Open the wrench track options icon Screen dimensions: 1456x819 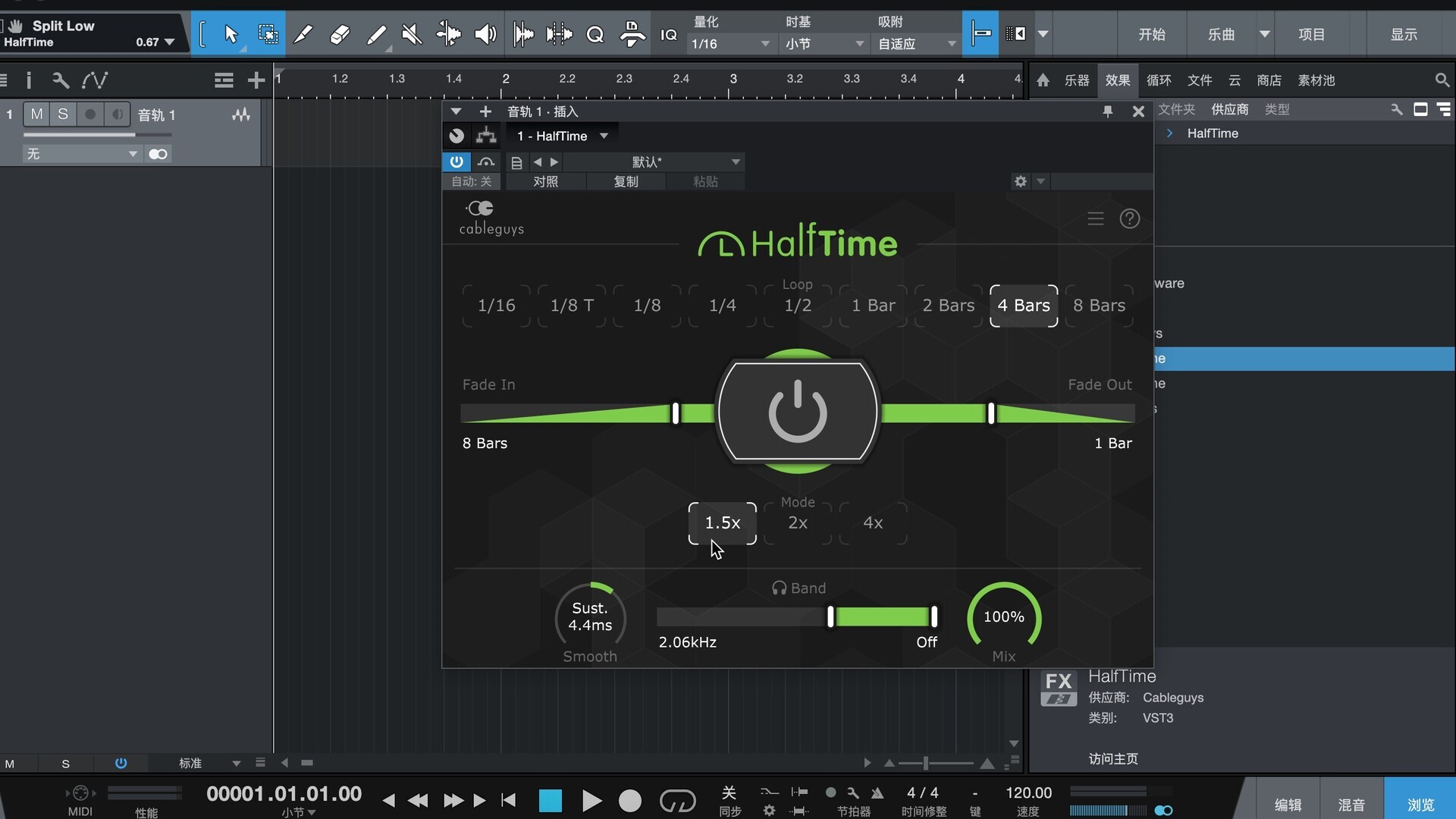coord(61,80)
